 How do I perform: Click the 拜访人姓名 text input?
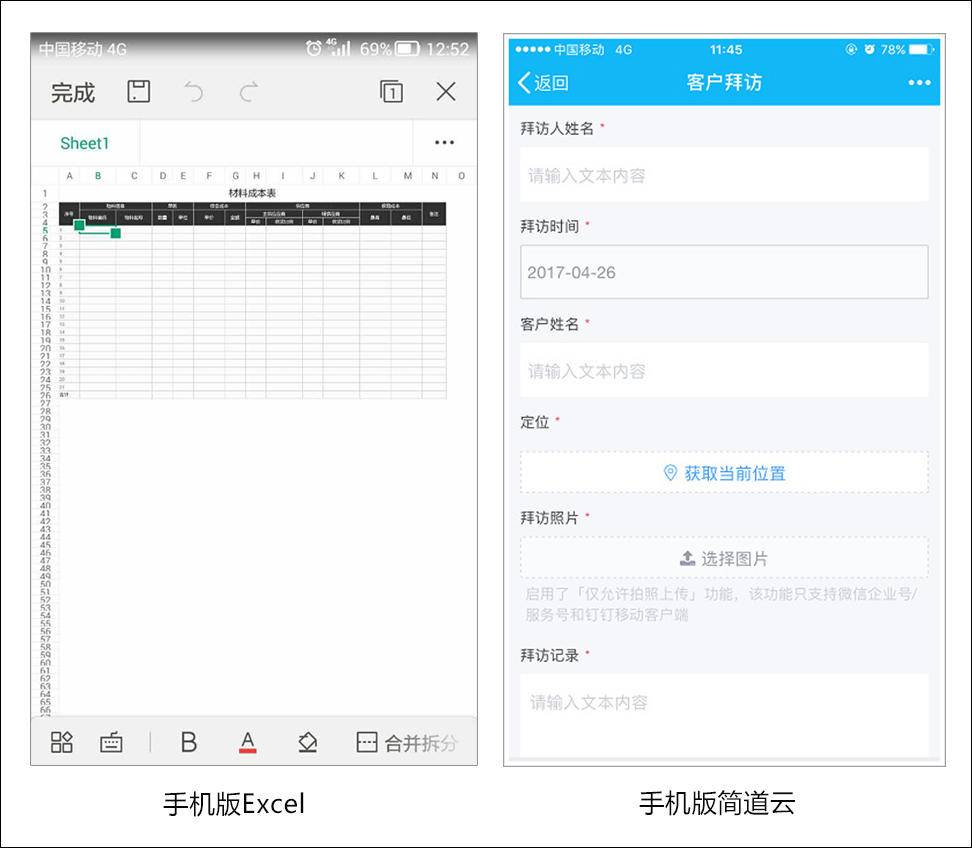tap(724, 175)
